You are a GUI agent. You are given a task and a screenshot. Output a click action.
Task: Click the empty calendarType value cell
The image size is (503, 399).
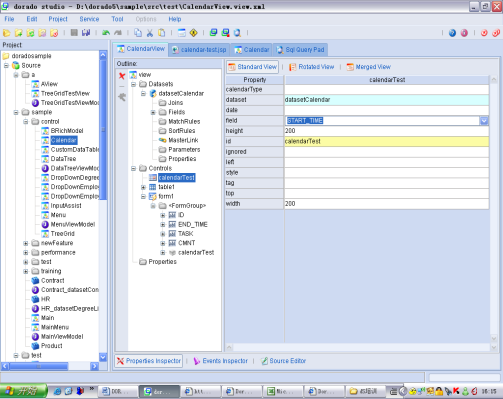pyautogui.click(x=387, y=89)
